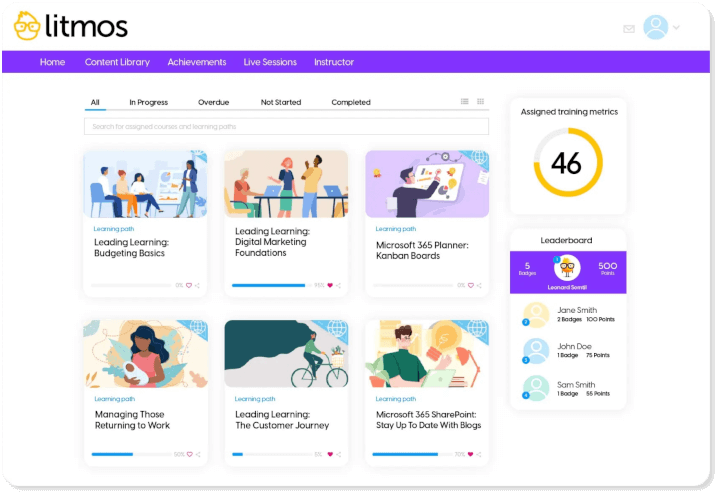Select the Not Started tab
Viewport: 720px width, 496px height.
point(281,102)
